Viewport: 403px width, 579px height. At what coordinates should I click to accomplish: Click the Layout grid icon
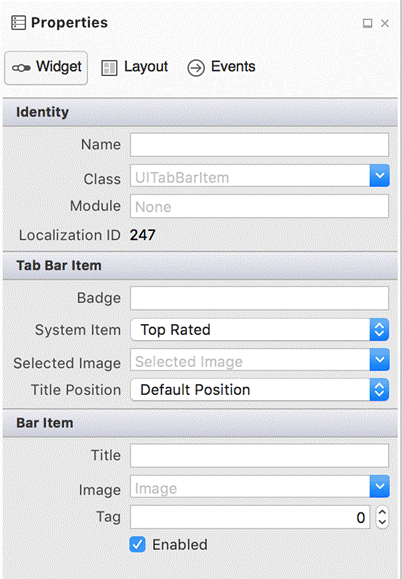109,68
